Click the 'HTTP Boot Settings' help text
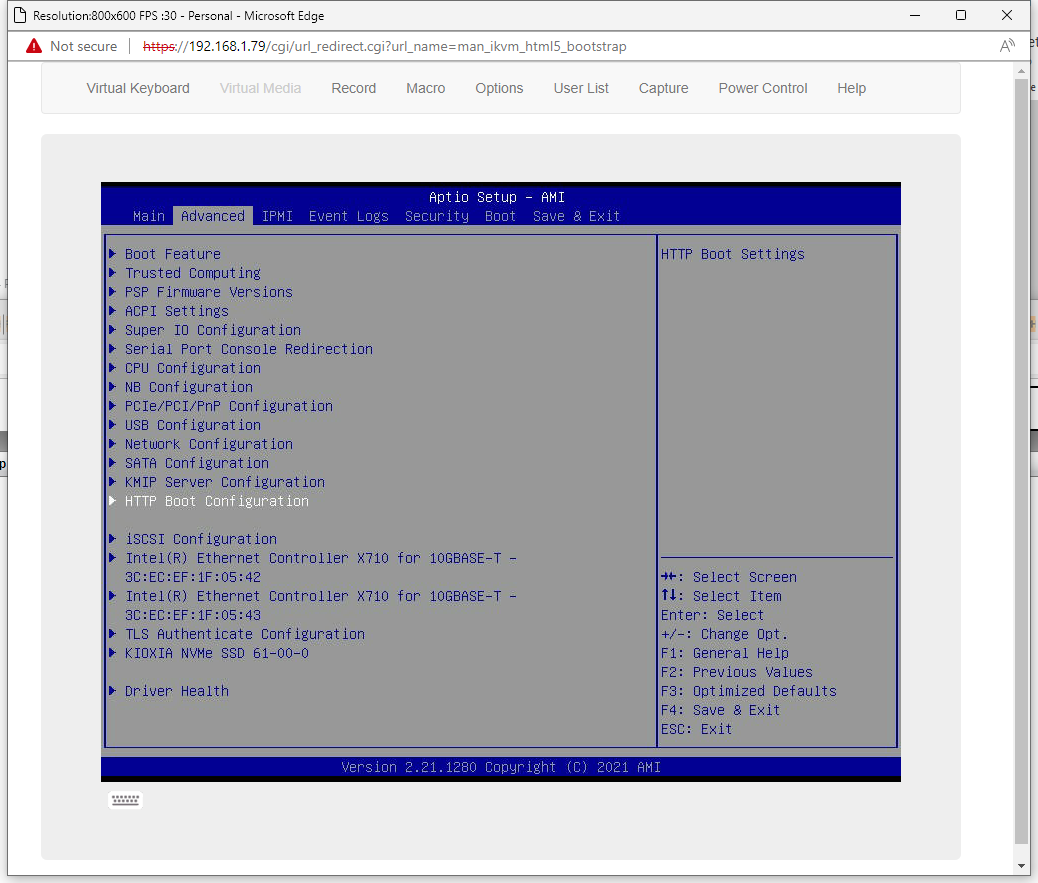 [x=733, y=254]
